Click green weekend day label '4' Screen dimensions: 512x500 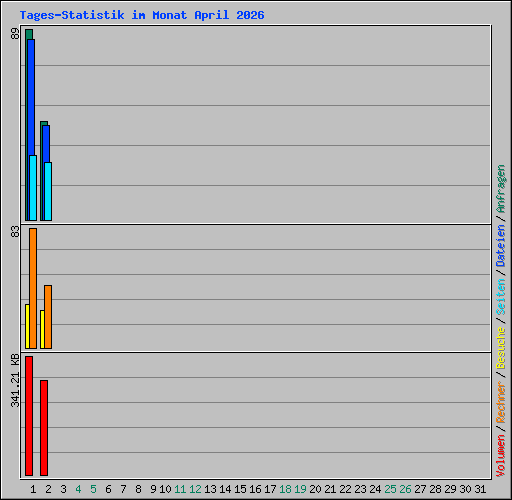coord(78,489)
